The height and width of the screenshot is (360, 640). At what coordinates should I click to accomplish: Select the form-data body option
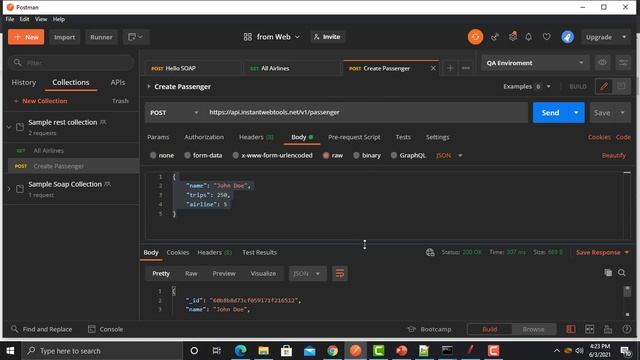[203, 156]
